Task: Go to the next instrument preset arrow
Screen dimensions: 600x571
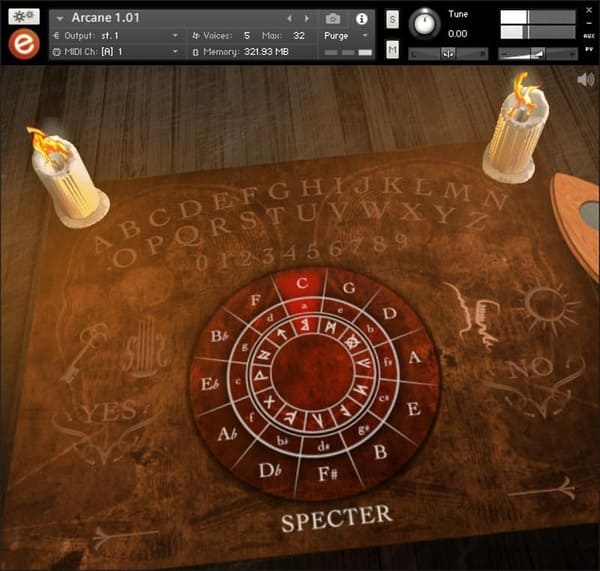Action: click(307, 18)
